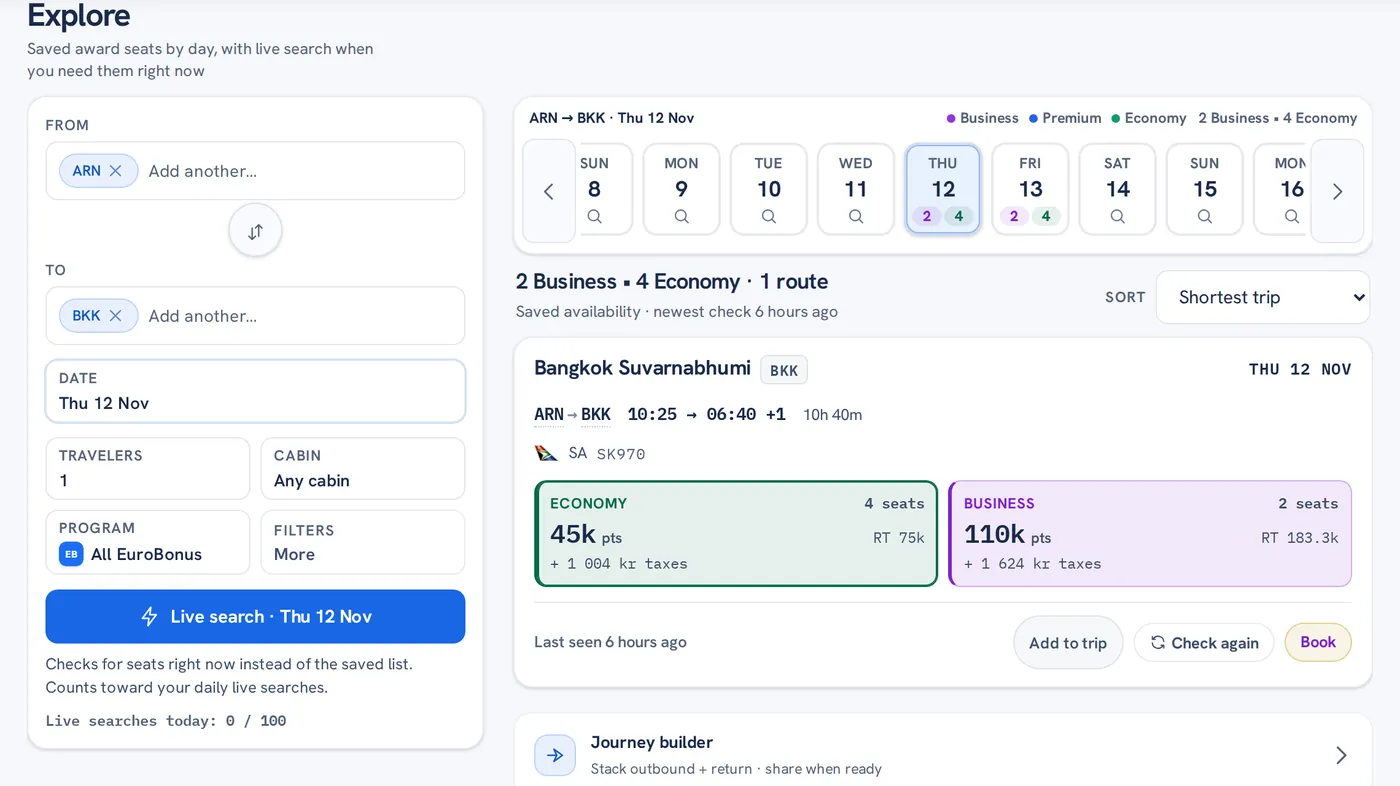
Task: Click the RT 183.3k price text
Action: click(x=1300, y=538)
